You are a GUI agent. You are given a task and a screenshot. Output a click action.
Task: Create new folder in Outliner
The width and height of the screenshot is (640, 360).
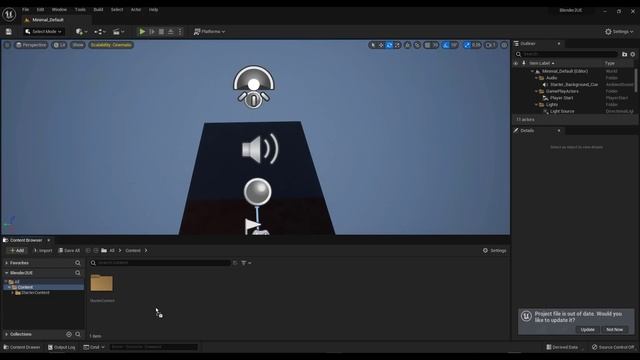(x=624, y=54)
